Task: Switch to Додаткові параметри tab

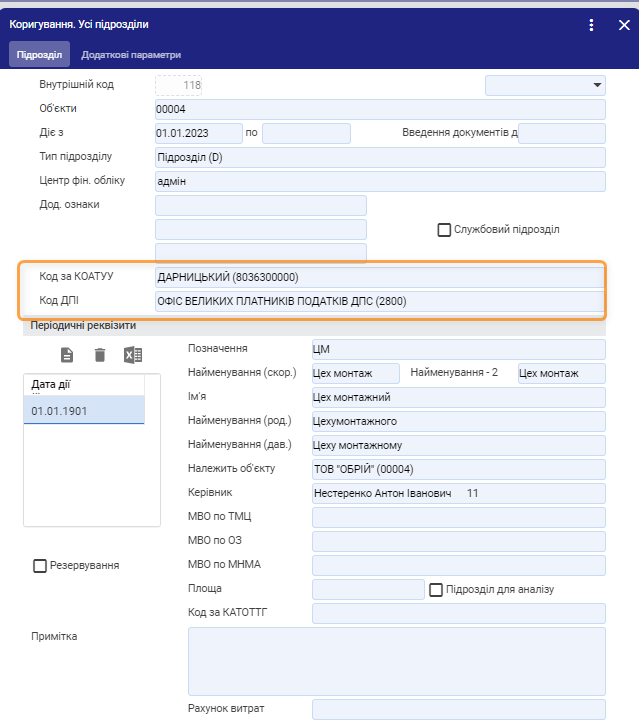Action: [138, 54]
